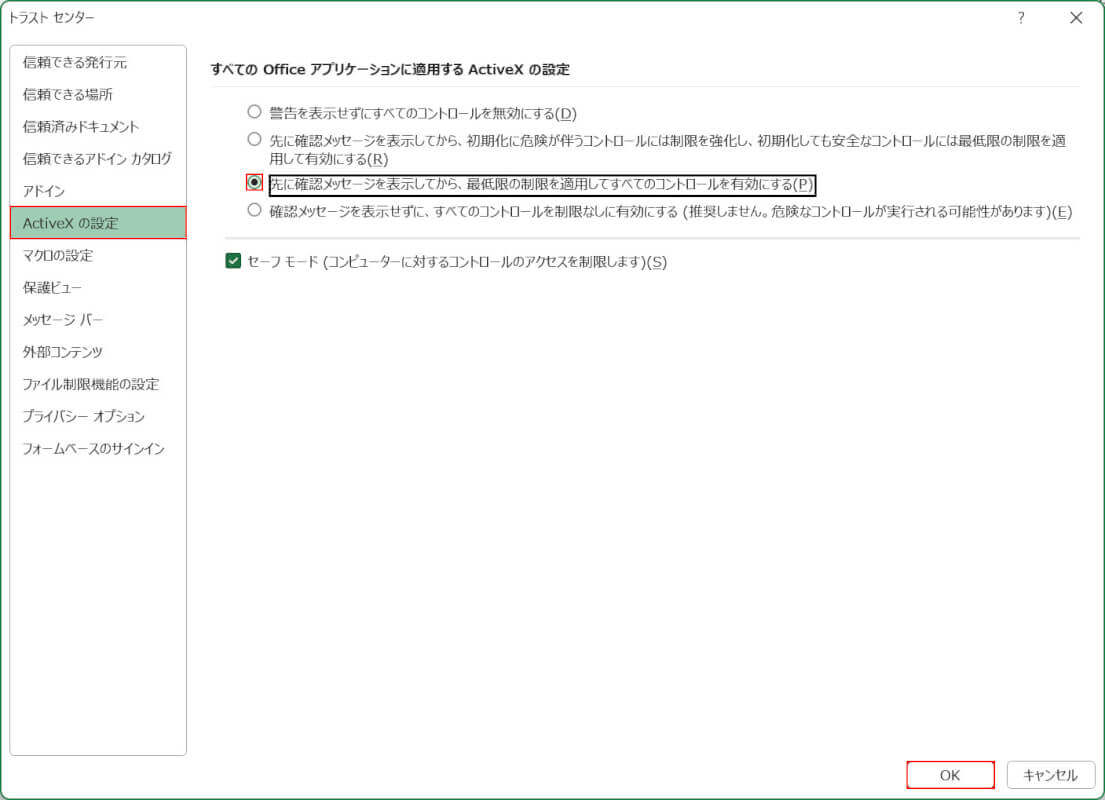Select the radio option ending with (P)

coord(254,183)
